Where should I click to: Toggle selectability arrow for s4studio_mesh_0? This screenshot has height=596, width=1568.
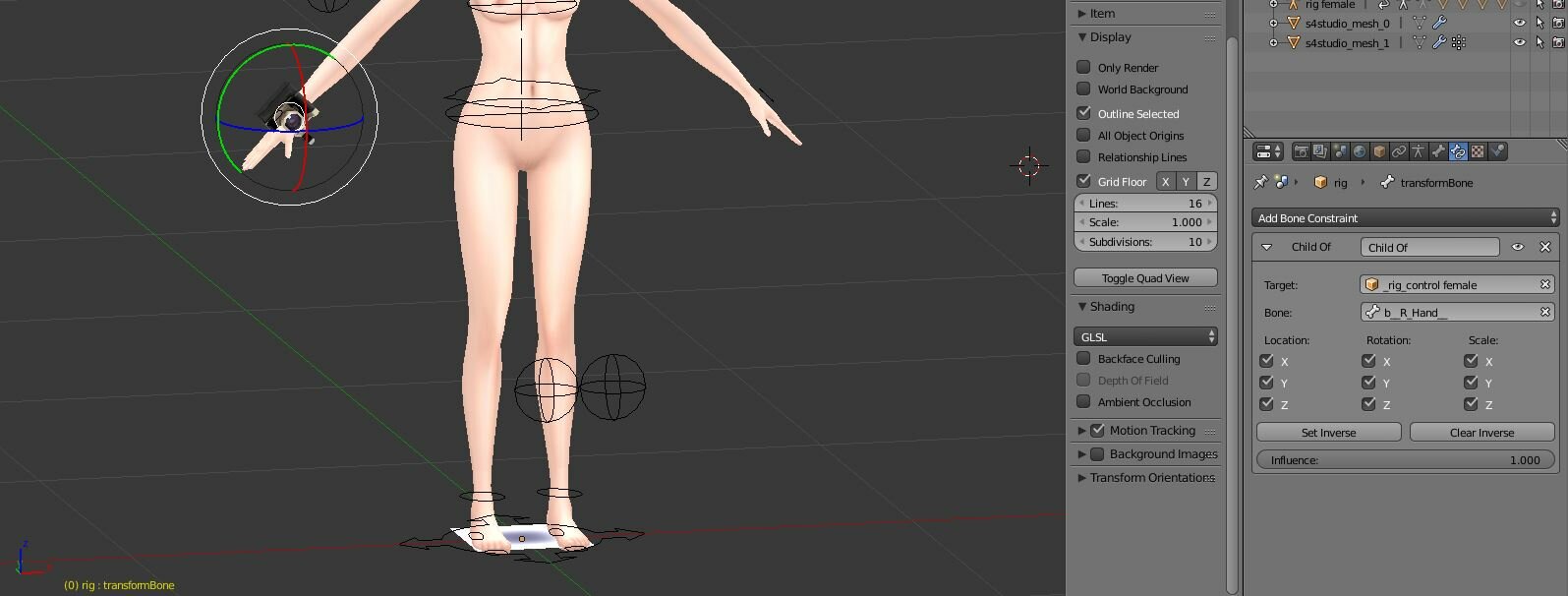[x=1540, y=23]
